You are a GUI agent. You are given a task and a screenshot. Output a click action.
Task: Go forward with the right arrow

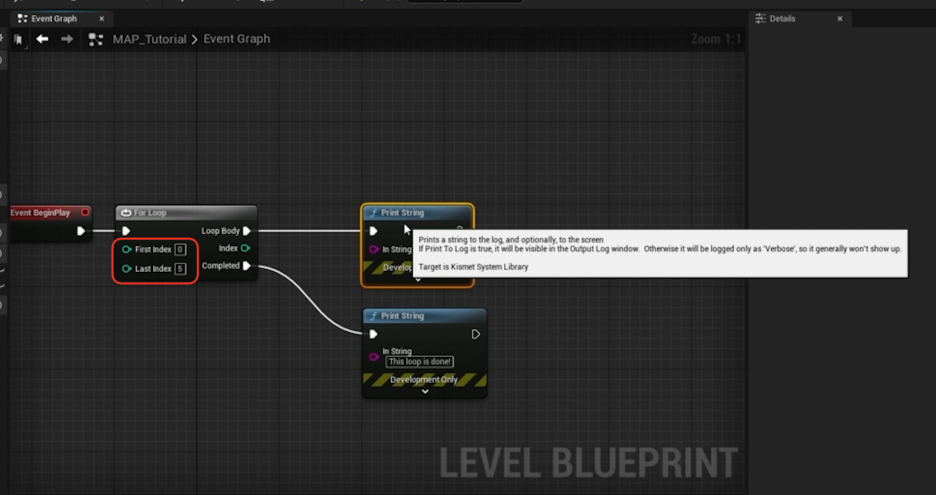(67, 39)
